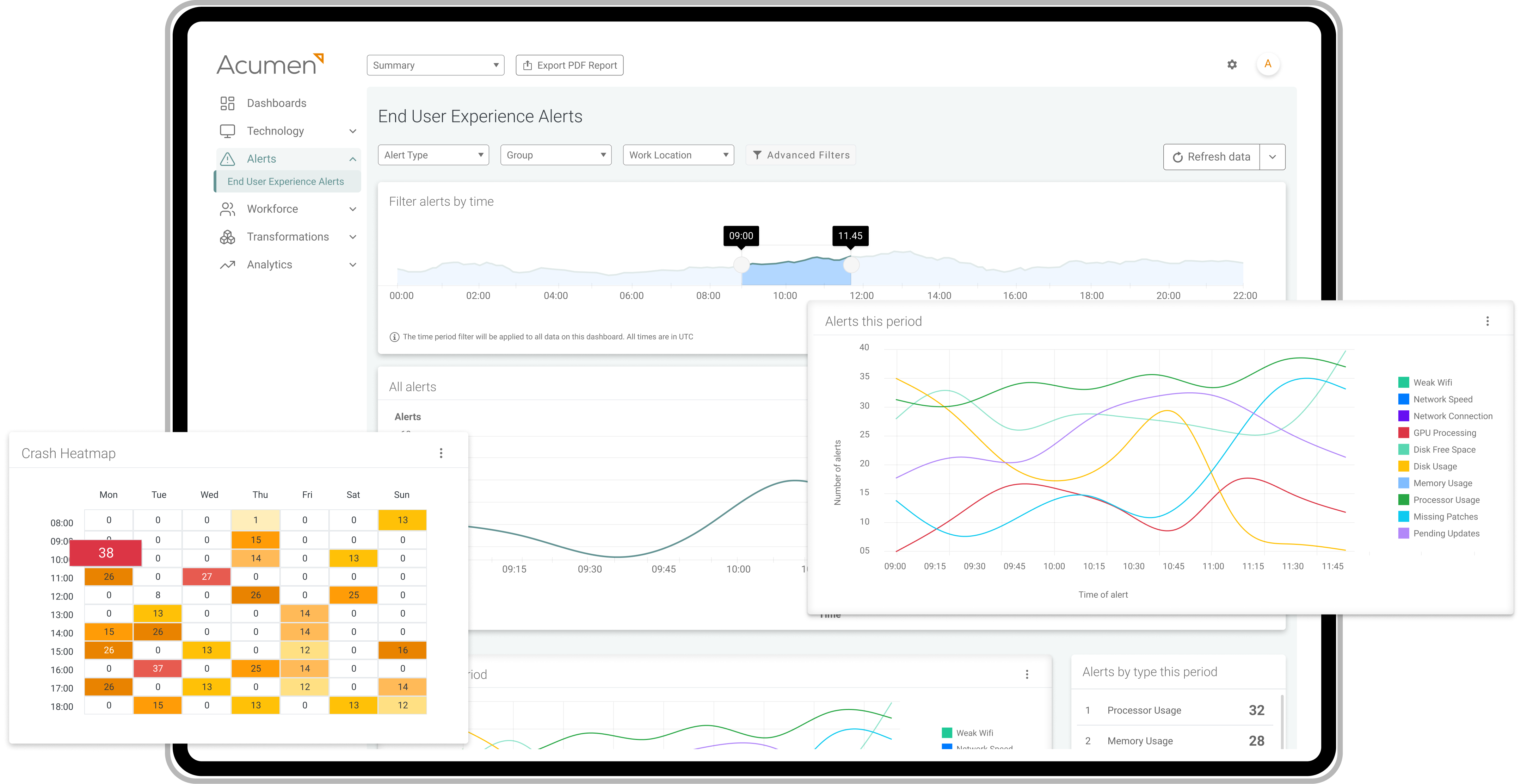1527x784 pixels.
Task: Click Memory Usage row showing 28
Action: click(1176, 741)
